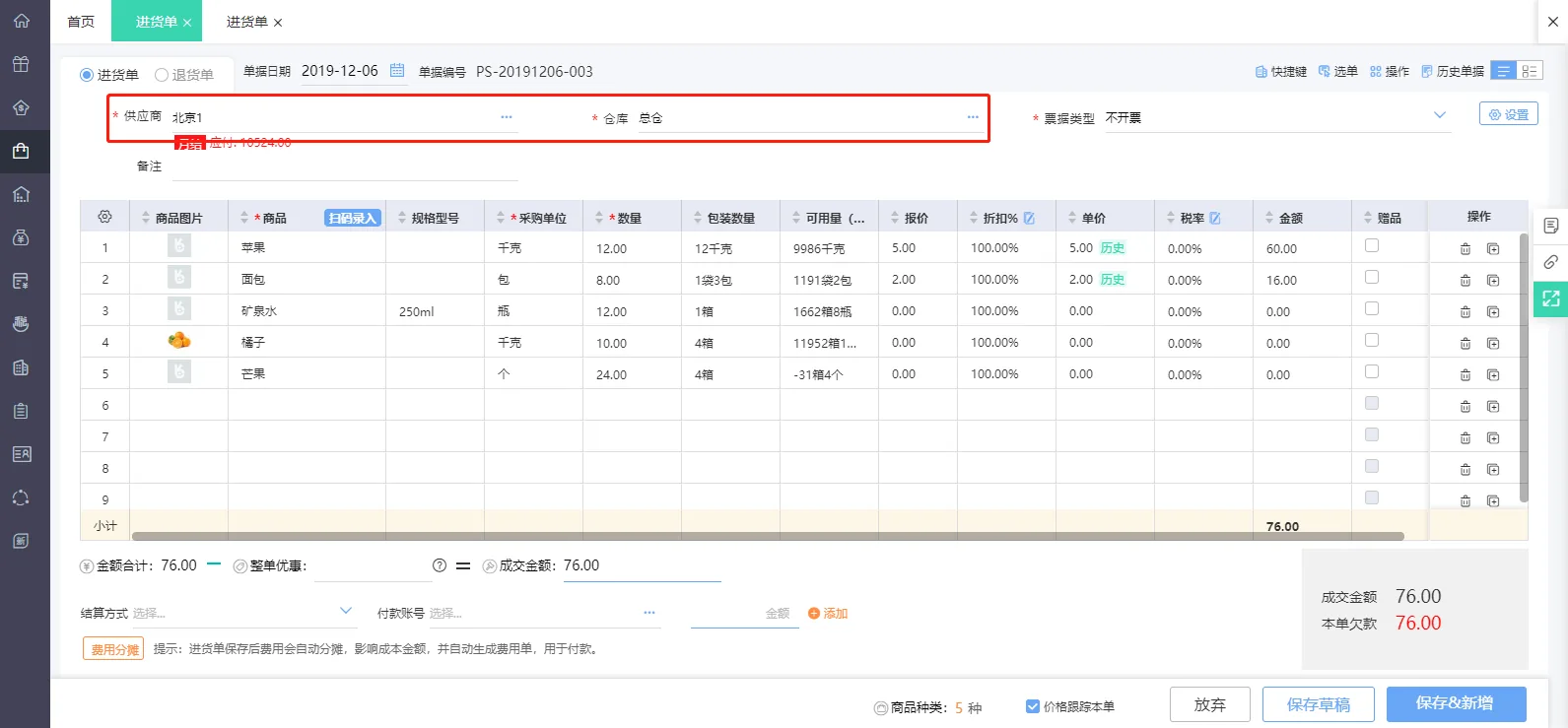Sort the table by 金额 column

click(1269, 218)
